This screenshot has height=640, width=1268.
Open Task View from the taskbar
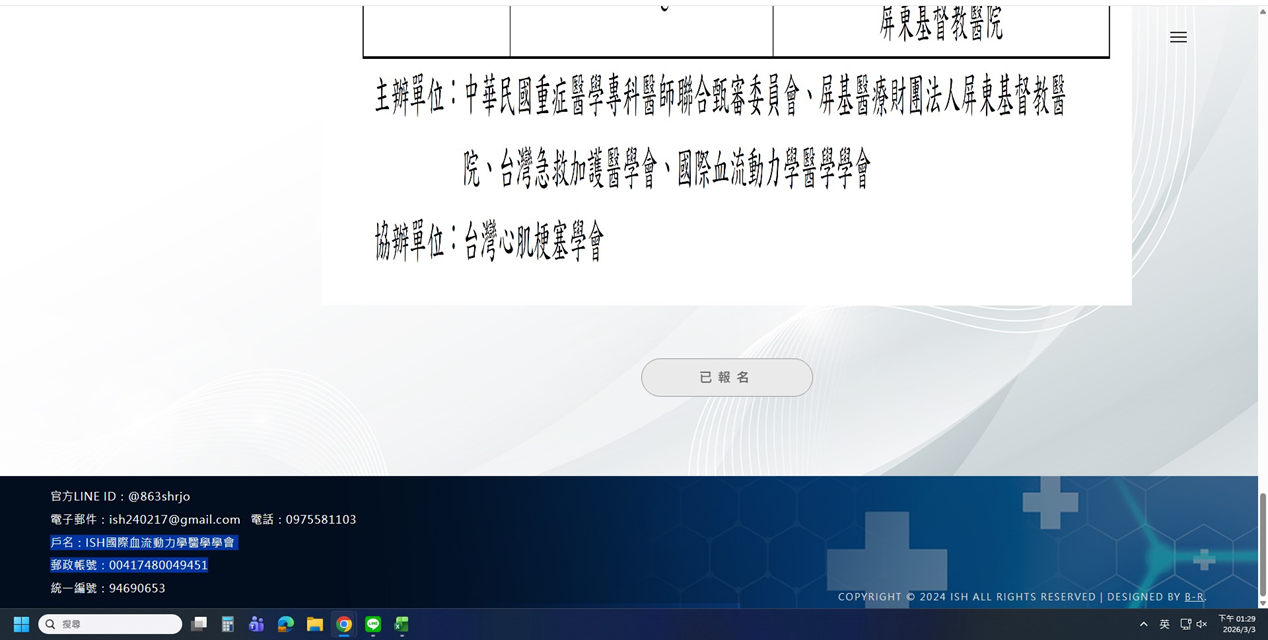coord(199,624)
